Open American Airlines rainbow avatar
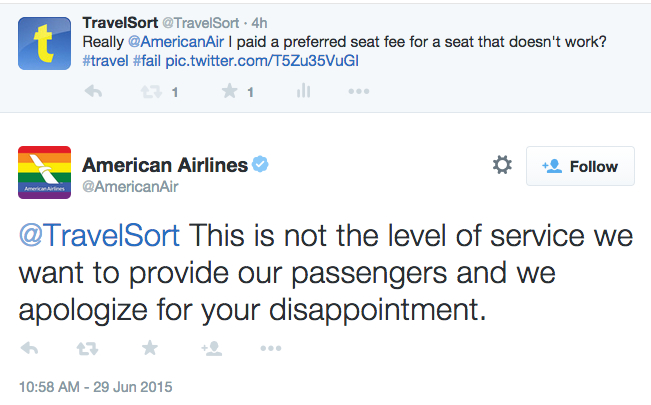The height and width of the screenshot is (405, 651). pyautogui.click(x=44, y=172)
